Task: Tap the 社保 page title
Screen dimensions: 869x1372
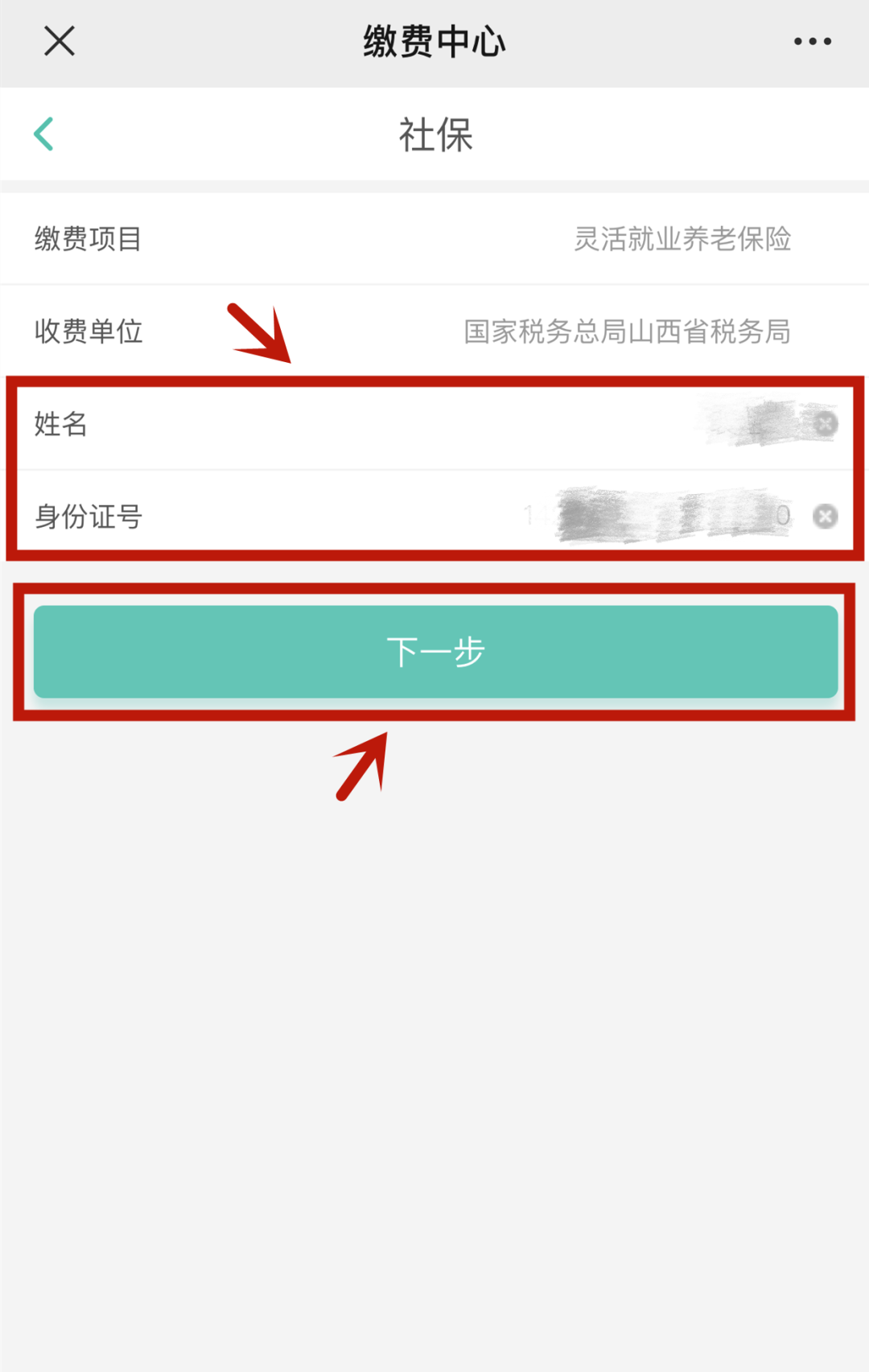Action: click(x=435, y=134)
